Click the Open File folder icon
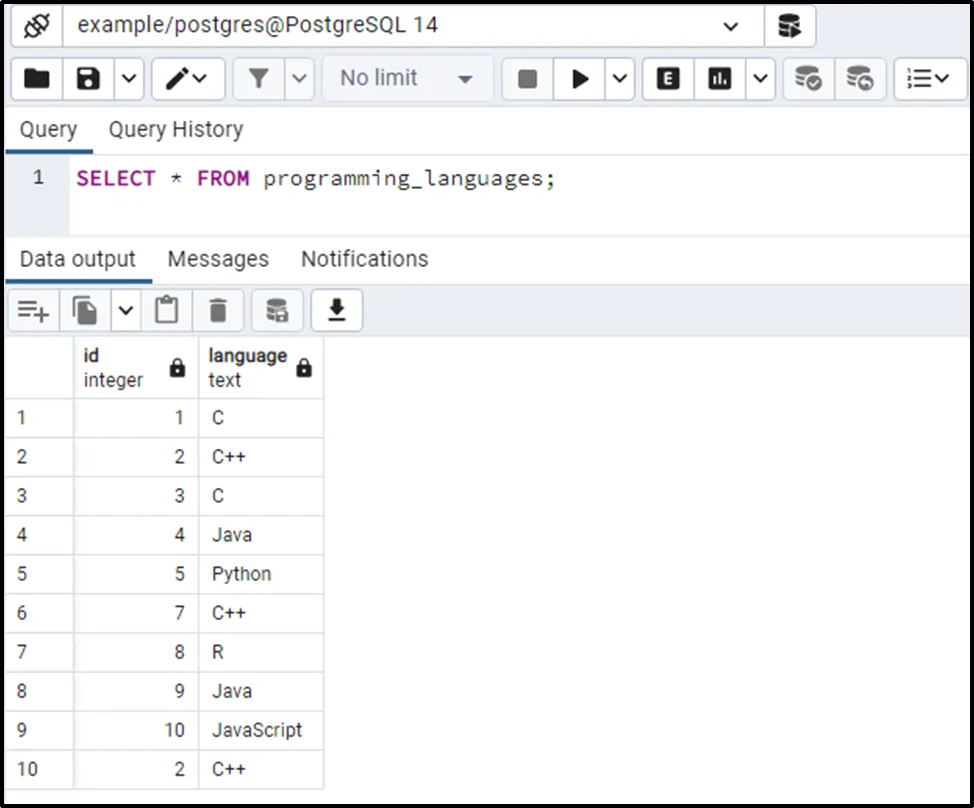The width and height of the screenshot is (974, 808). [x=37, y=79]
